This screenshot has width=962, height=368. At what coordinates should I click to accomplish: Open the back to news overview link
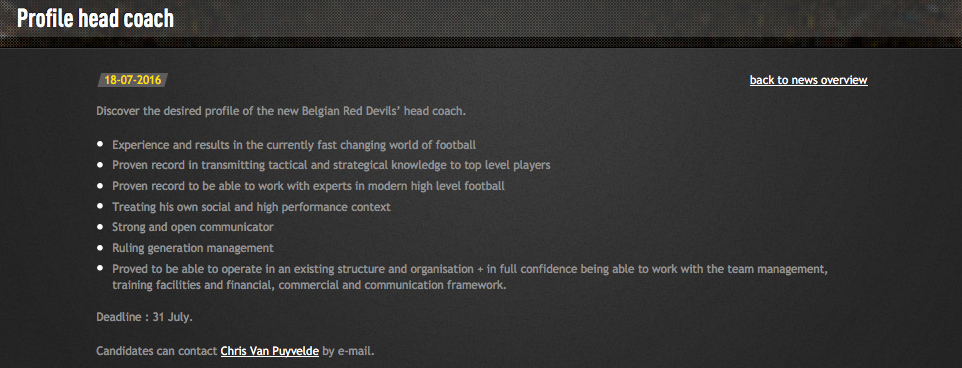coord(809,80)
